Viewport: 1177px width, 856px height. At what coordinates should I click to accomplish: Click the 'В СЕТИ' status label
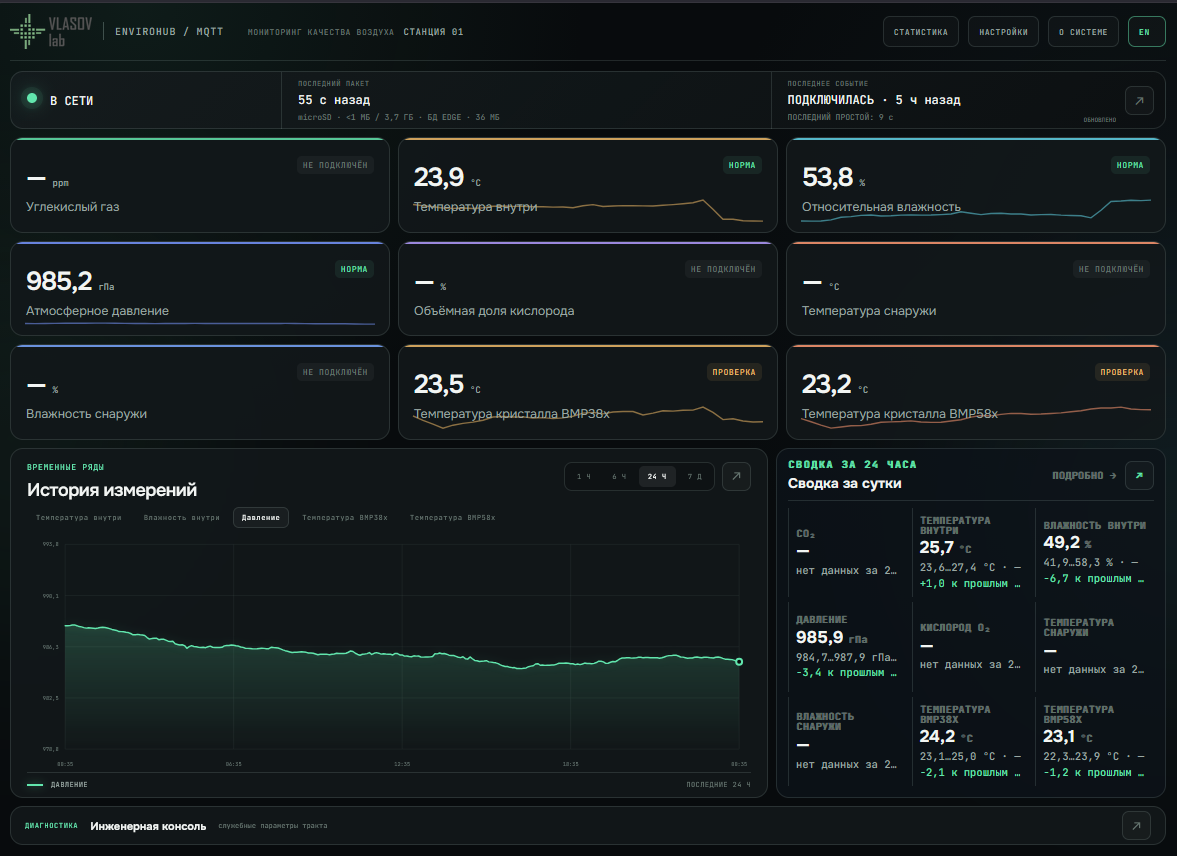(x=71, y=101)
